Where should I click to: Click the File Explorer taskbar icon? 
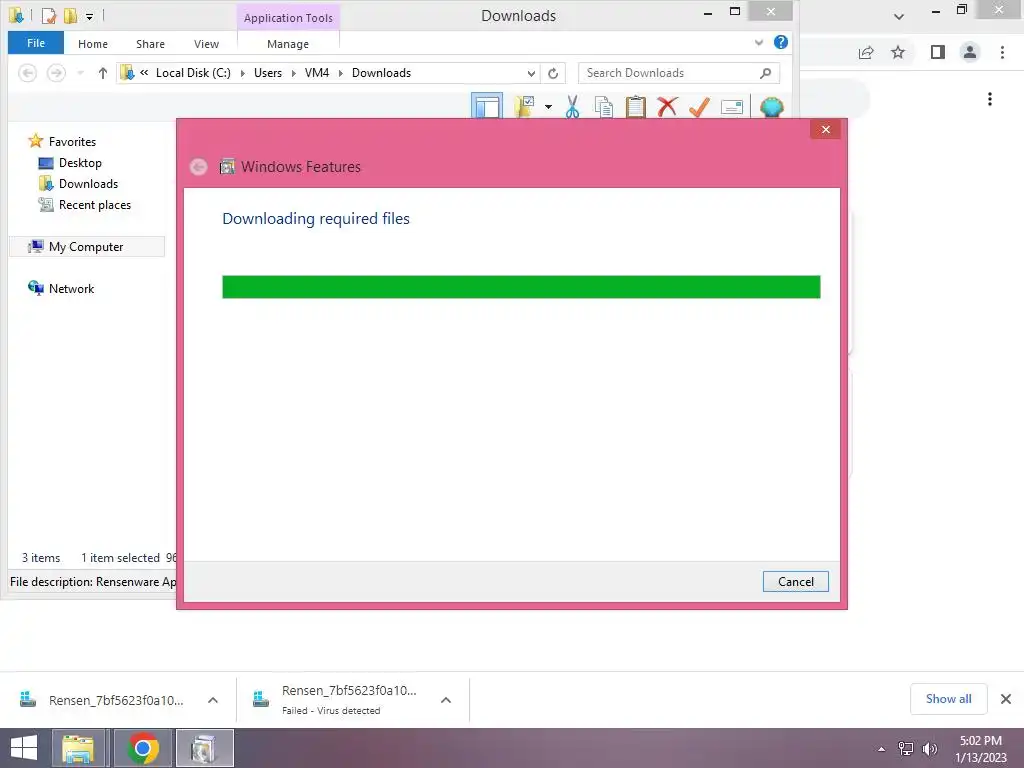(x=78, y=748)
